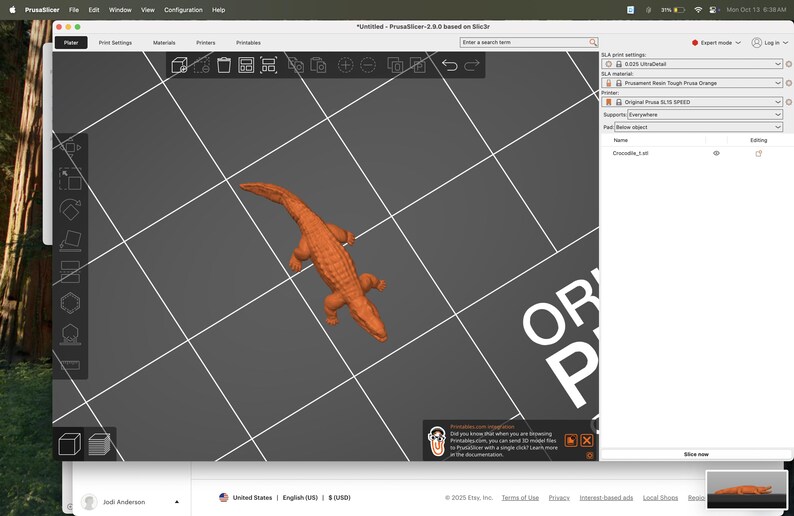Expand Jodi Anderson menu in browser window
The image size is (794, 516).
pos(177,502)
